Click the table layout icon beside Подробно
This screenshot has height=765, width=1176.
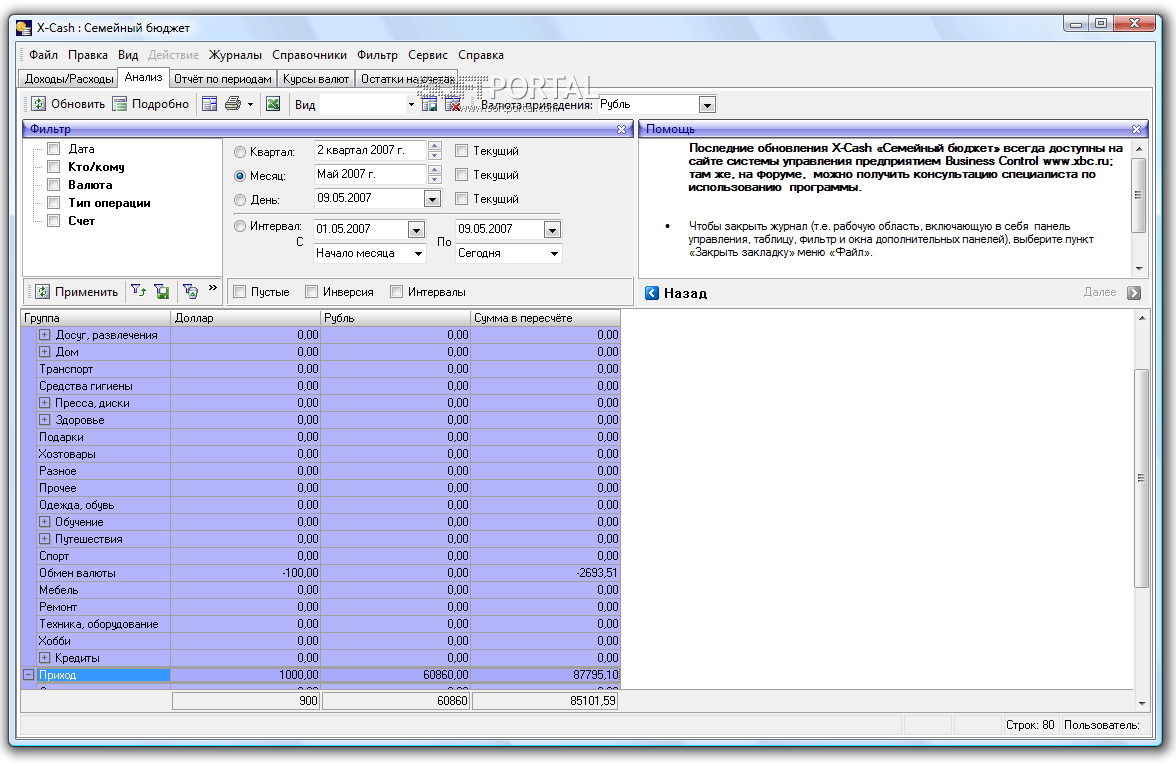coord(209,104)
